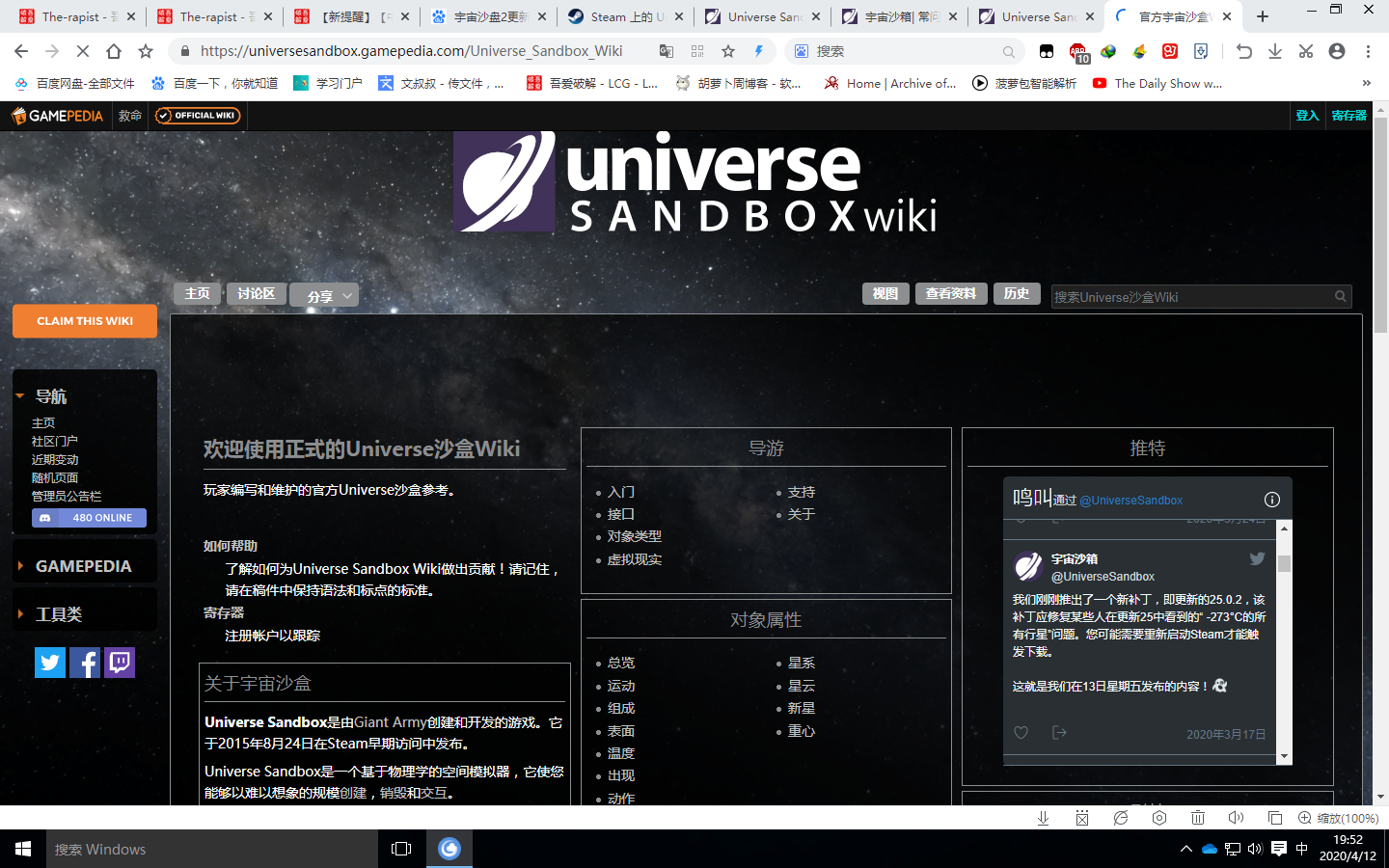Bookmark this page with address bar star
This screenshot has height=868, width=1389.
pyautogui.click(x=728, y=51)
